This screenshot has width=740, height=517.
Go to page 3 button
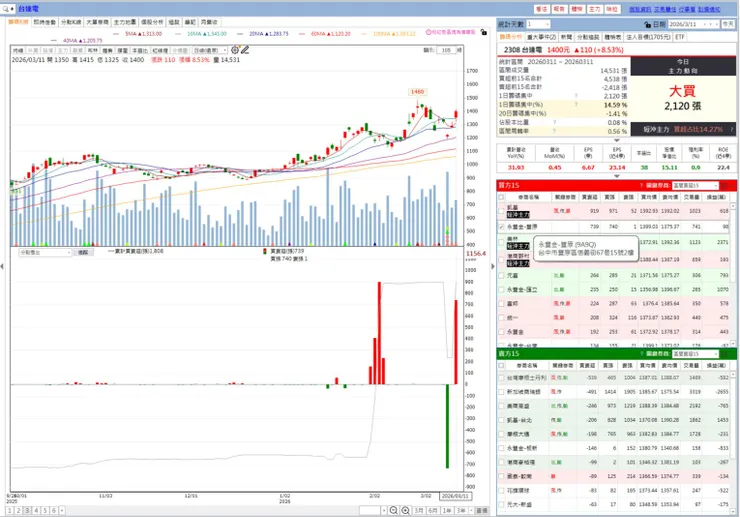point(27,510)
